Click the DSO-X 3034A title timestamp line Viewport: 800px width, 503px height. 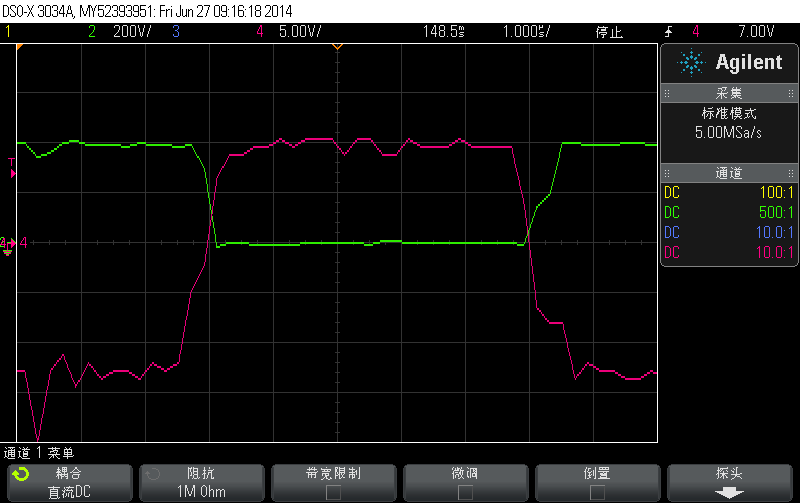tap(147, 11)
